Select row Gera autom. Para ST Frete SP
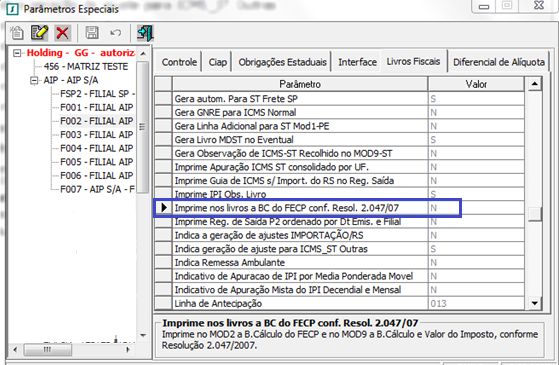The width and height of the screenshot is (559, 365). (339, 99)
